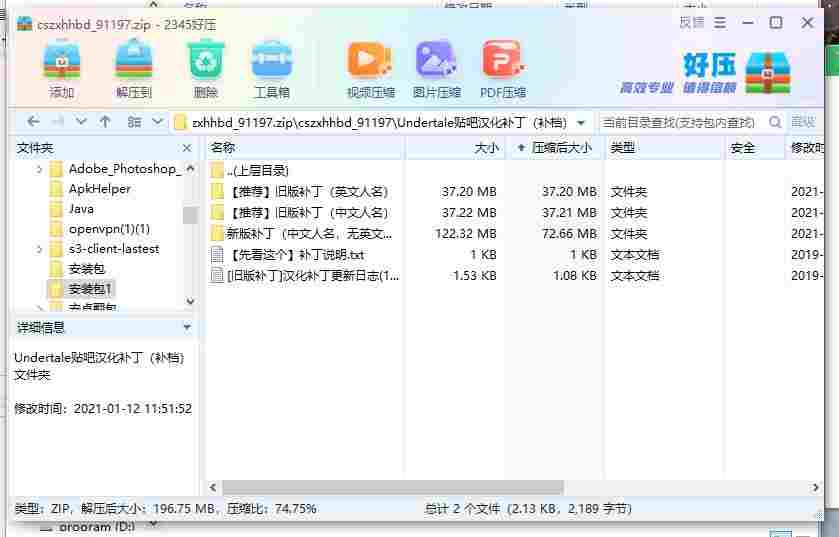Select the ApkHelper folder in tree

pyautogui.click(x=100, y=189)
